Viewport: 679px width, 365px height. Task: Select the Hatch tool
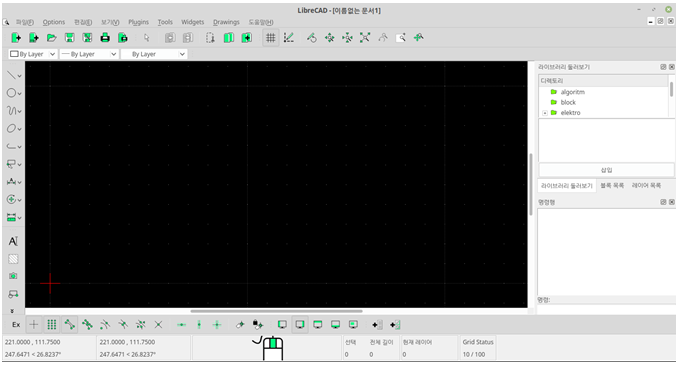13,259
